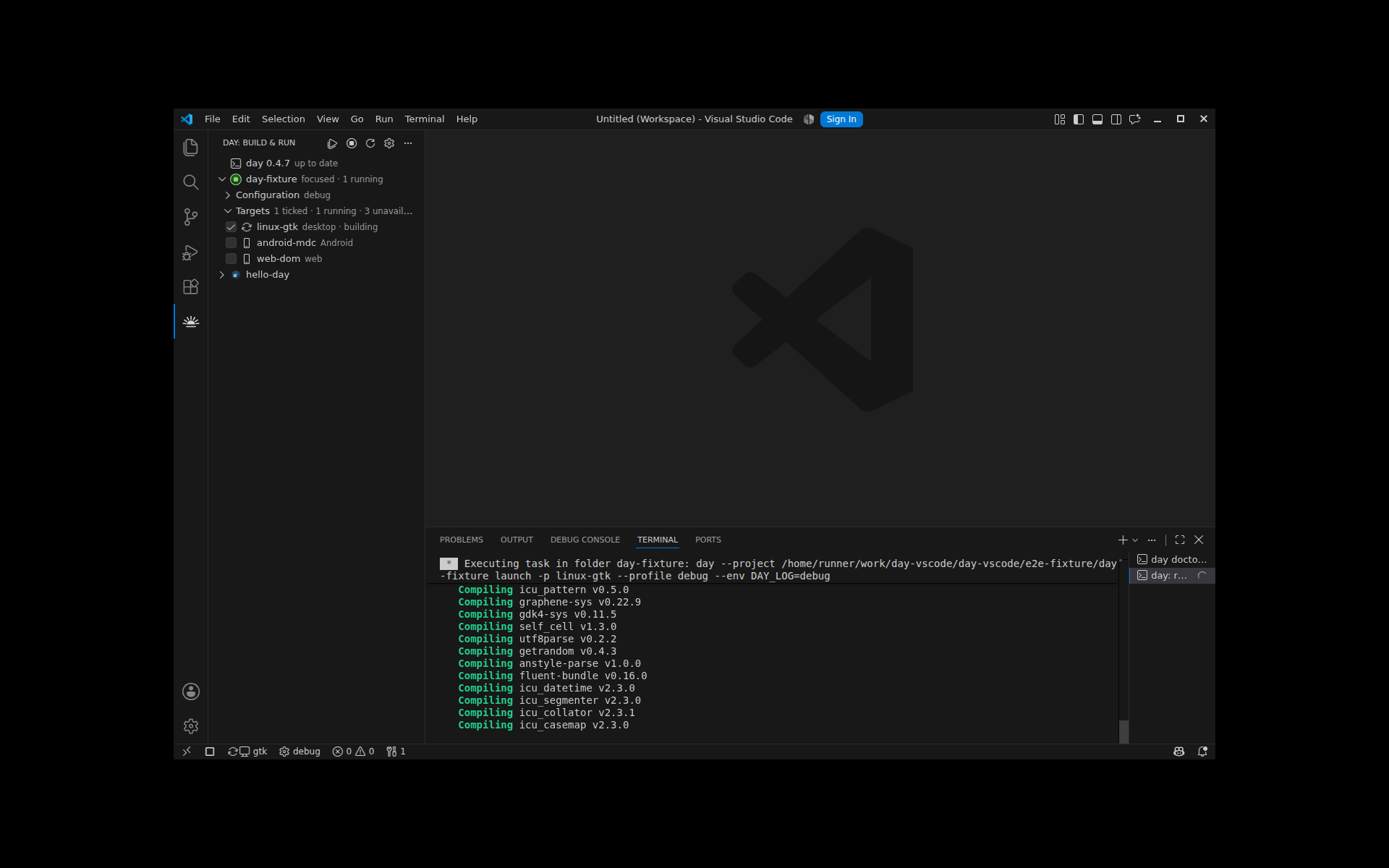1389x868 pixels.
Task: Open the Help menu
Action: (467, 119)
